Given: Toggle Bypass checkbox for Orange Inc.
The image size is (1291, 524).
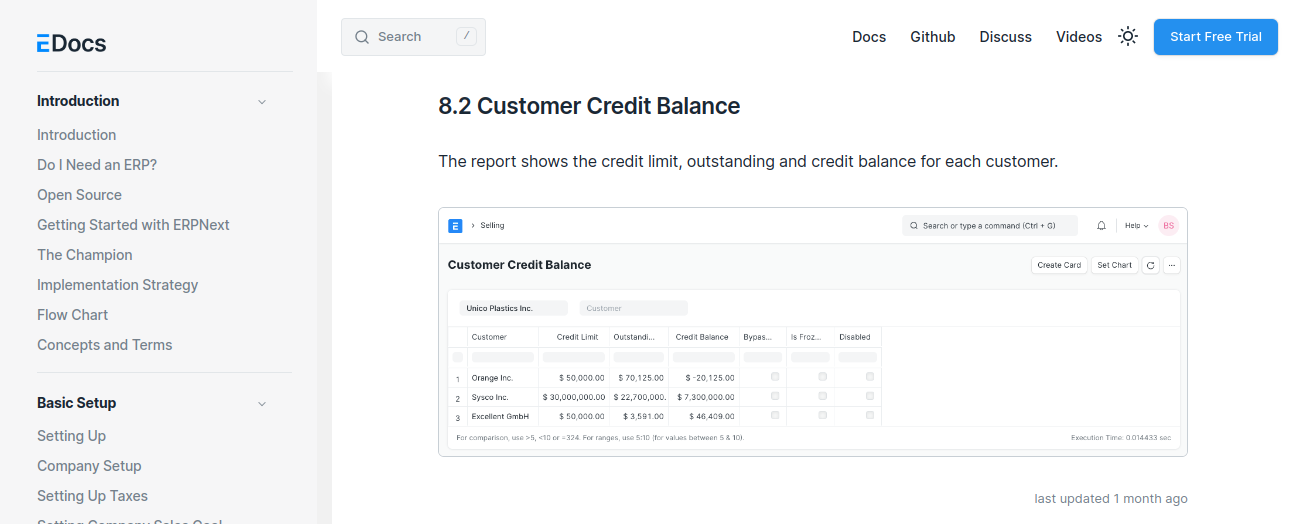Looking at the screenshot, I should (775, 377).
